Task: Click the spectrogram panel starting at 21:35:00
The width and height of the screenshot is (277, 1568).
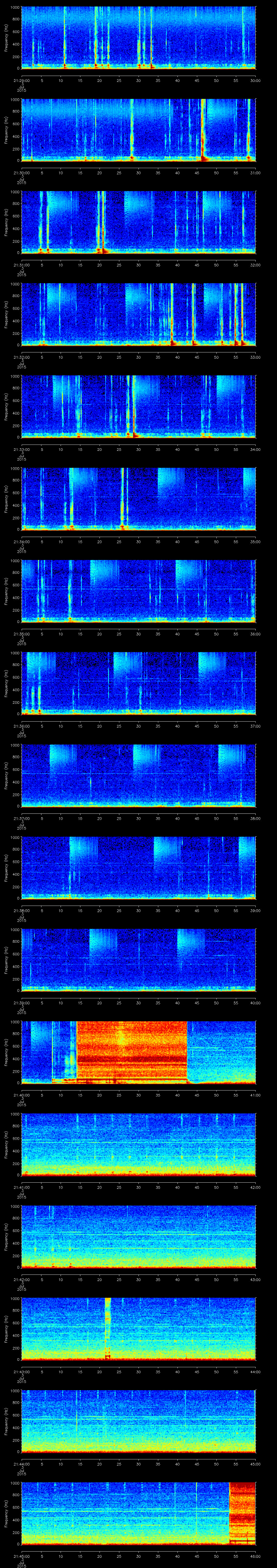Action: coord(138,591)
